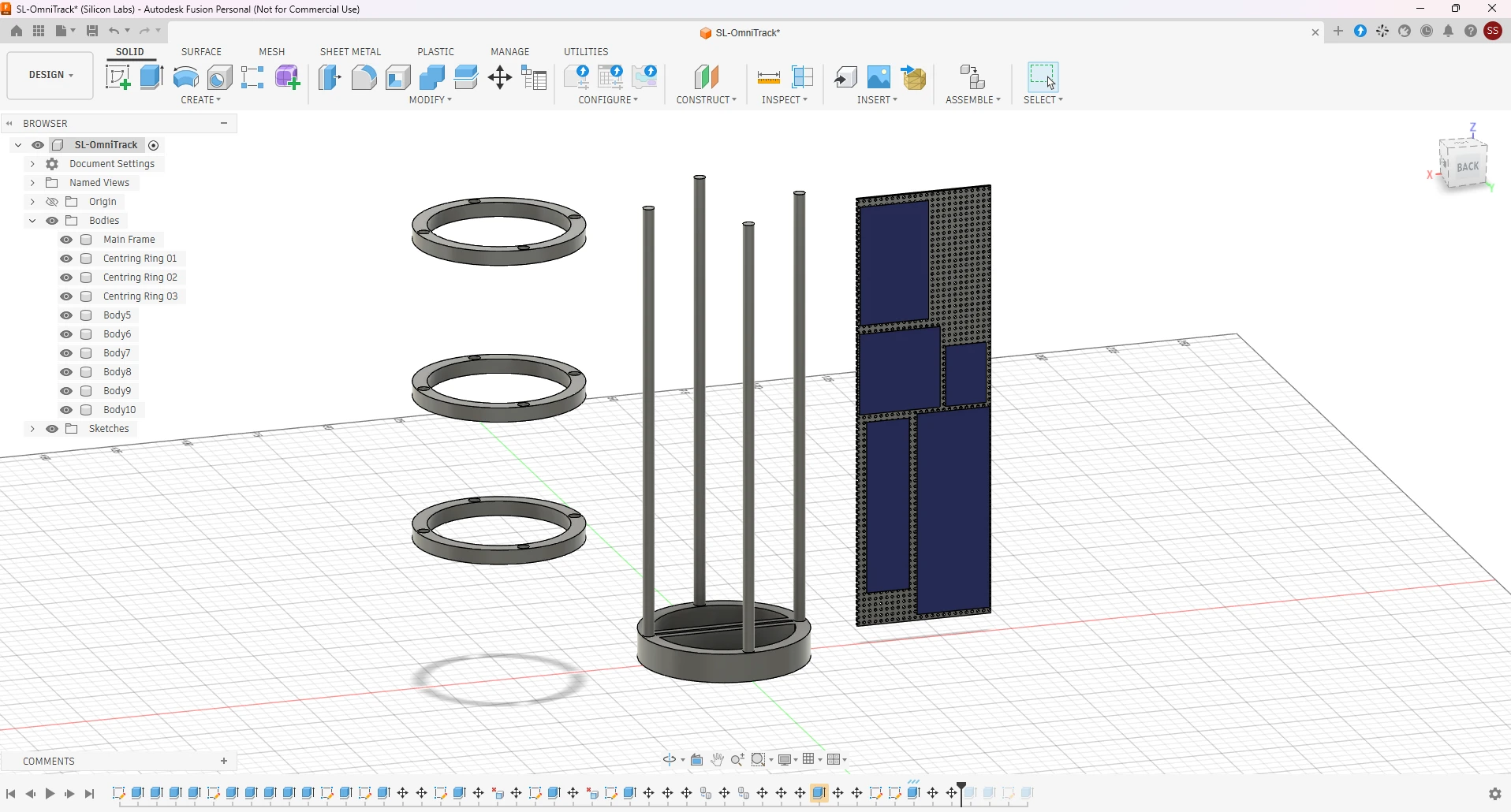Click the Window Selection tool
This screenshot has width=1511, height=812.
[1043, 77]
